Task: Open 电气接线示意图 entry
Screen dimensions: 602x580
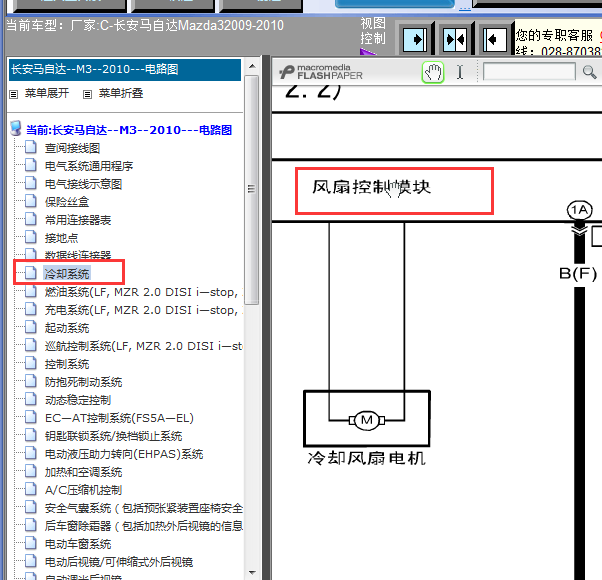Action: (x=83, y=184)
